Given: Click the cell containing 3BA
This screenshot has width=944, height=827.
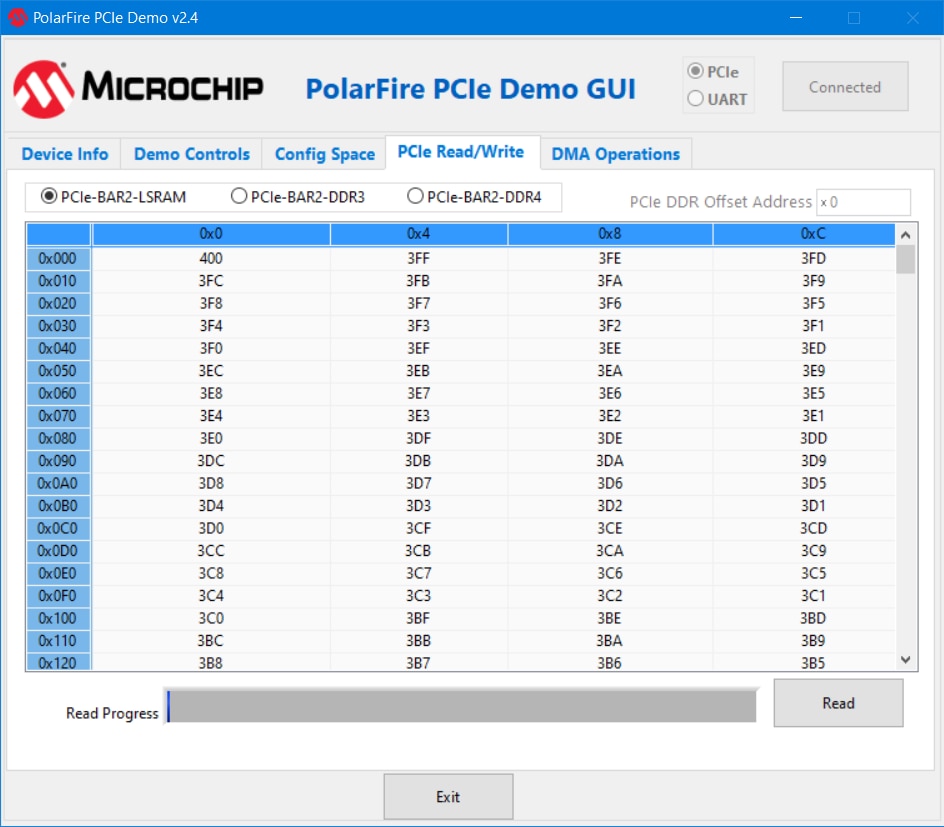Looking at the screenshot, I should (610, 641).
